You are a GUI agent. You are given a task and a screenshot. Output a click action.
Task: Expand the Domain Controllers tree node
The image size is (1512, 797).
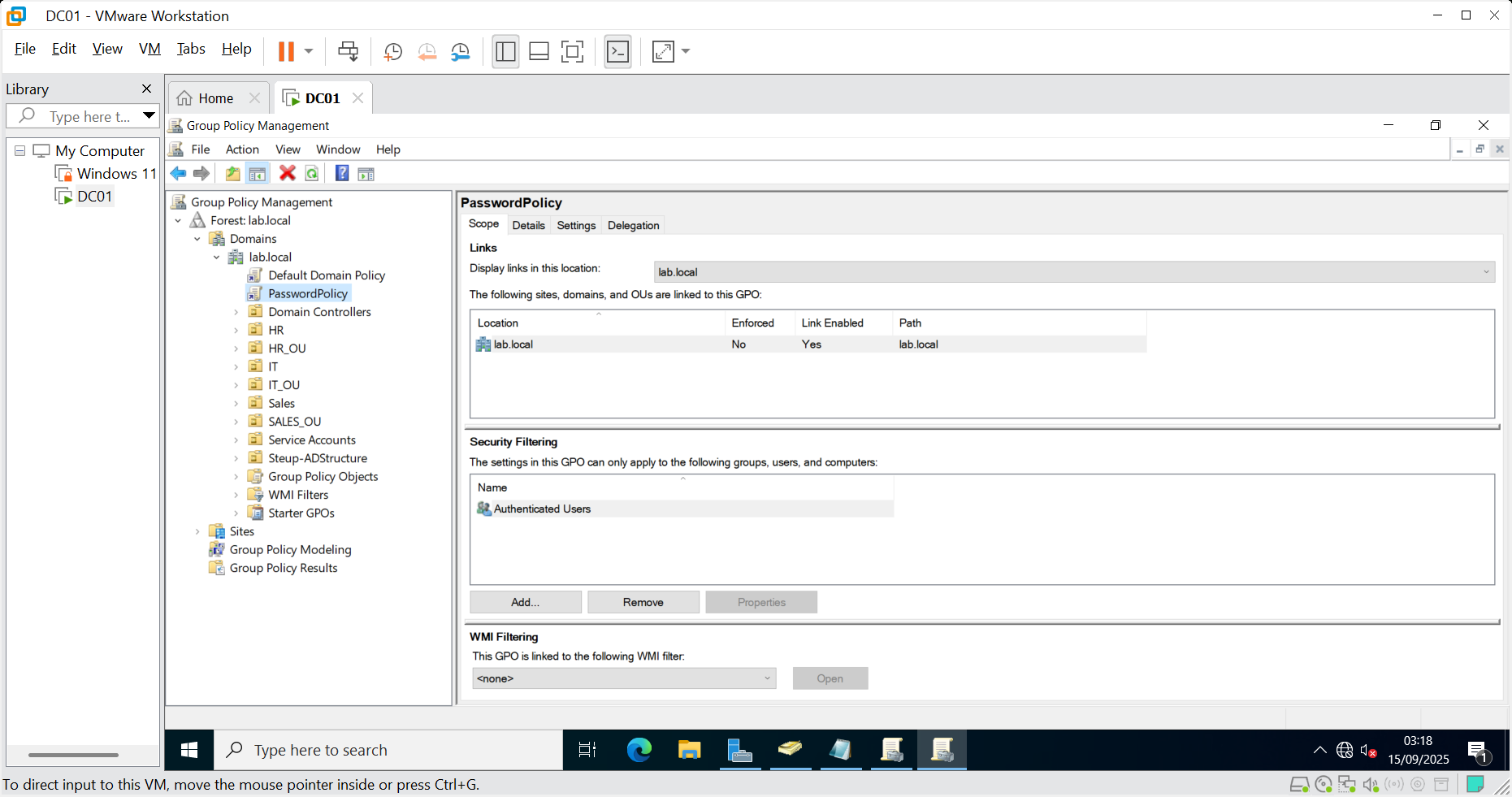[x=236, y=312]
